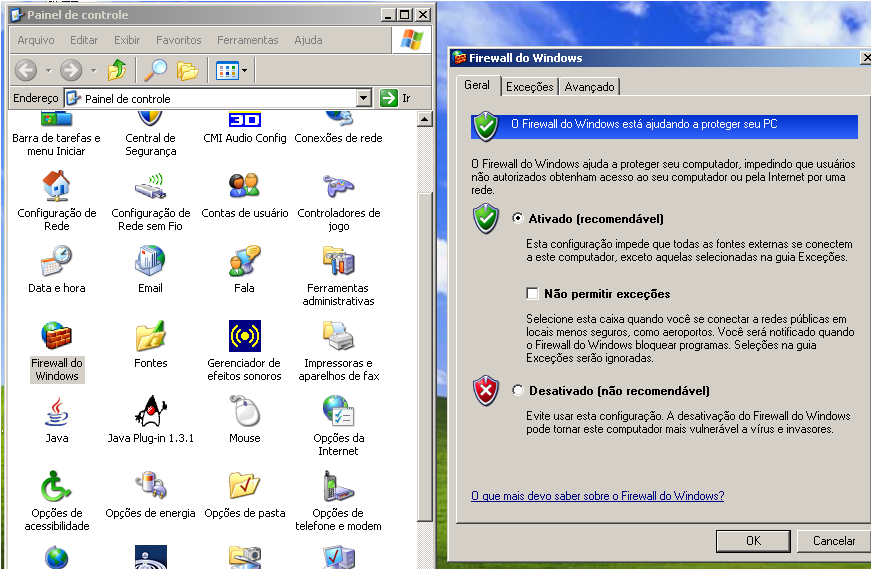Click the scrollbar up arrow in Control Panel
Screen dimensions: 872x570
424,119
